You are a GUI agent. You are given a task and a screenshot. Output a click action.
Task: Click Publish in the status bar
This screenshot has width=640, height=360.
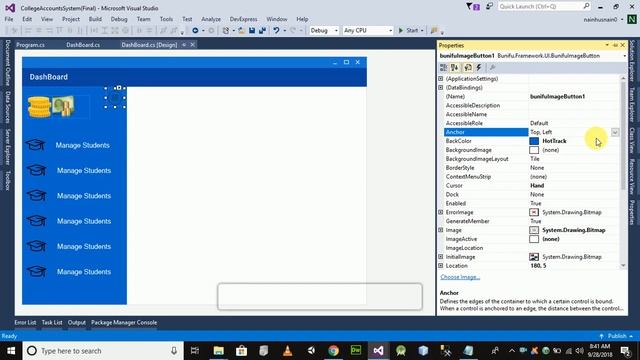point(617,336)
